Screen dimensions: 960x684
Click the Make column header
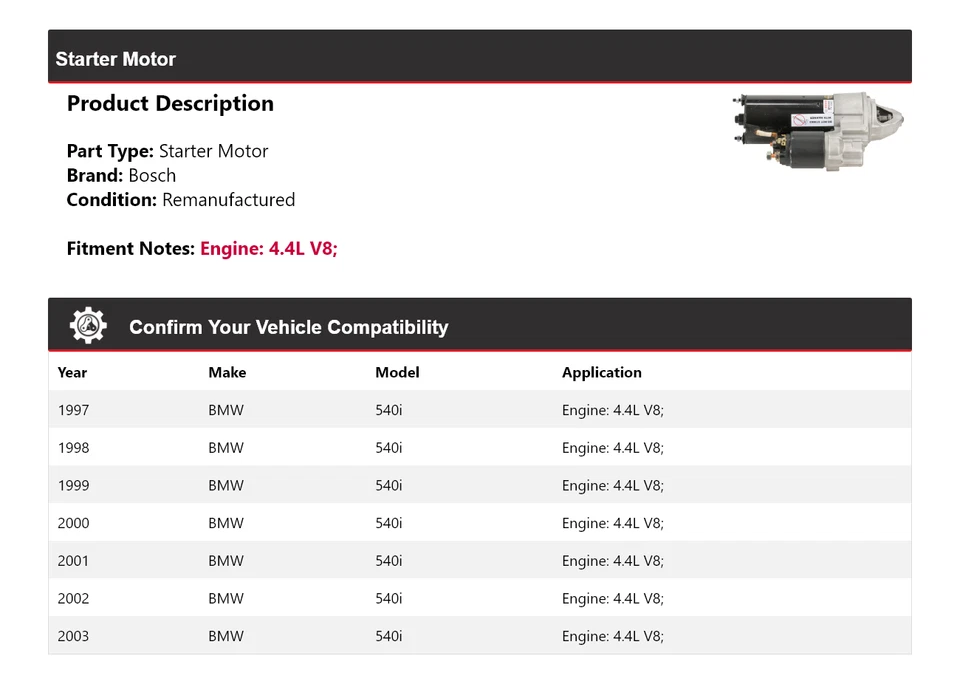[227, 372]
